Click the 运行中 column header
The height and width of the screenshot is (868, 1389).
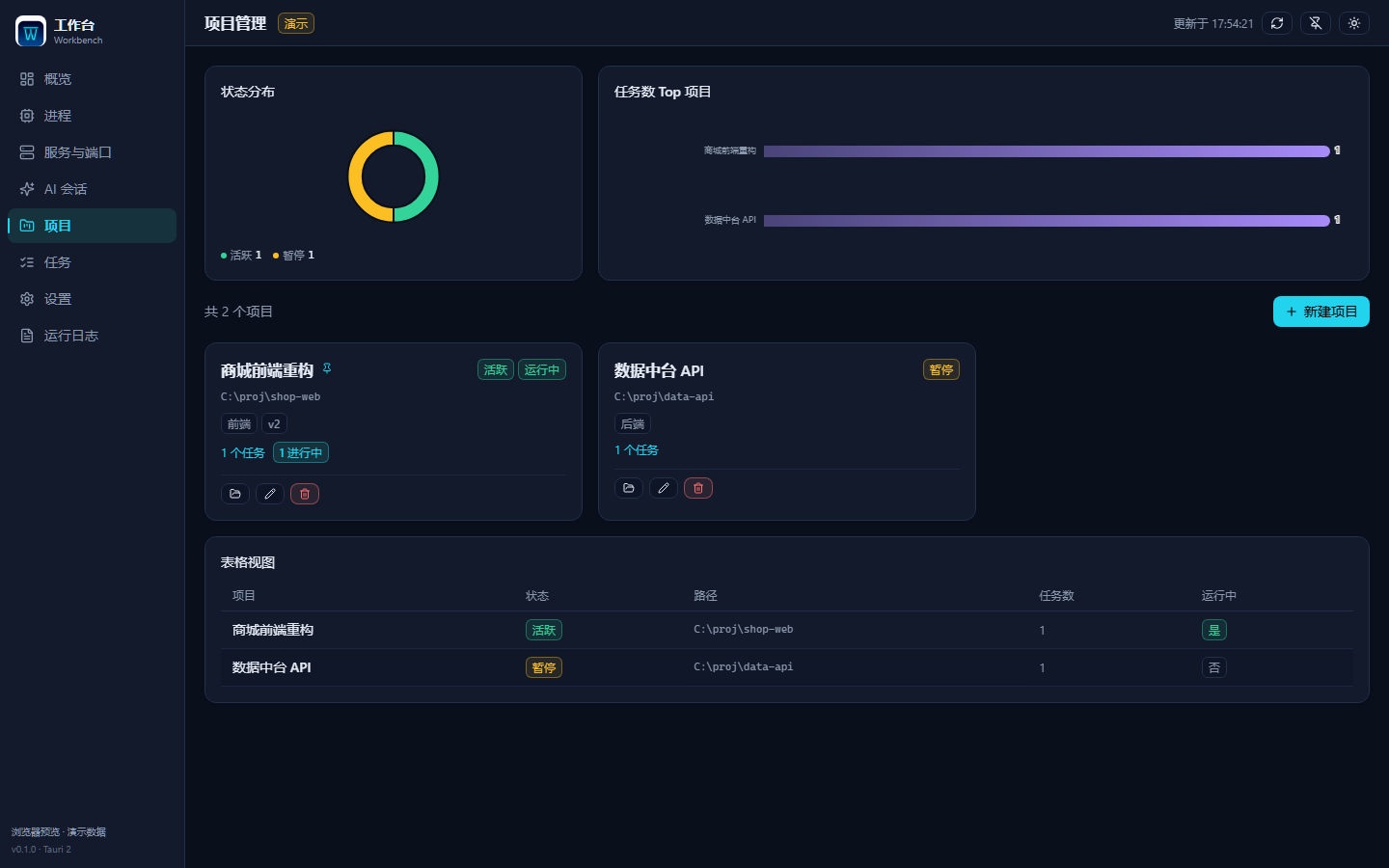pos(1219,596)
